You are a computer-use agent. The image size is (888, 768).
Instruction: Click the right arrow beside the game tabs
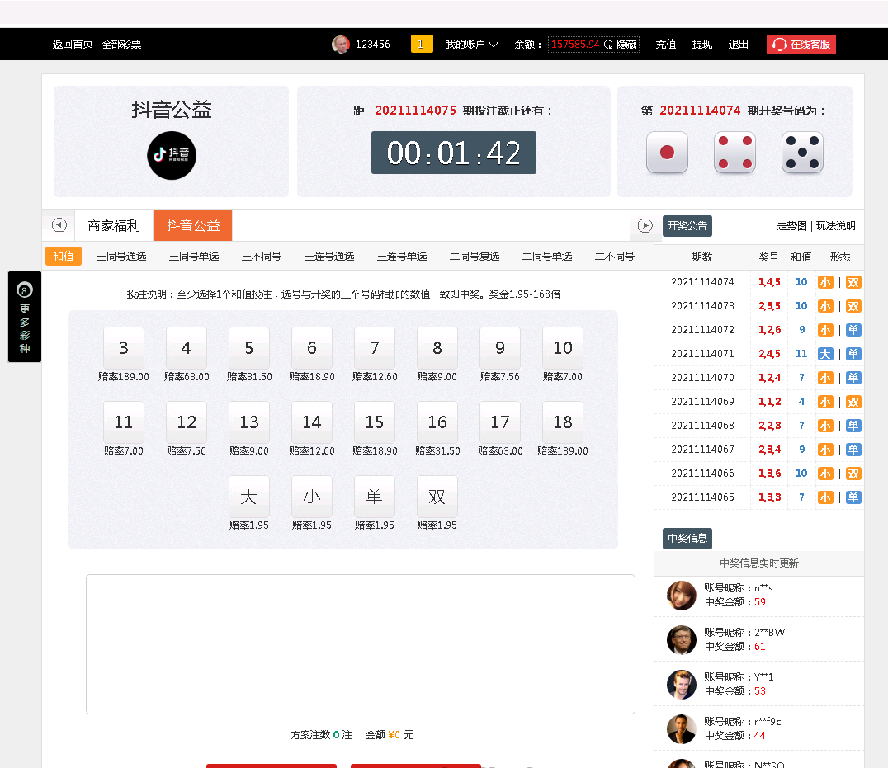(x=646, y=226)
